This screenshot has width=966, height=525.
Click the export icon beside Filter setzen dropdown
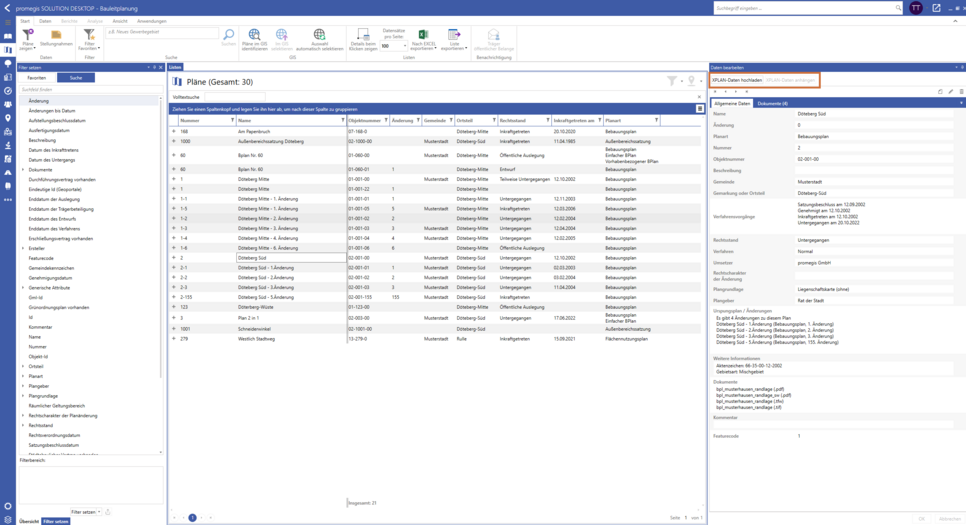tap(108, 512)
